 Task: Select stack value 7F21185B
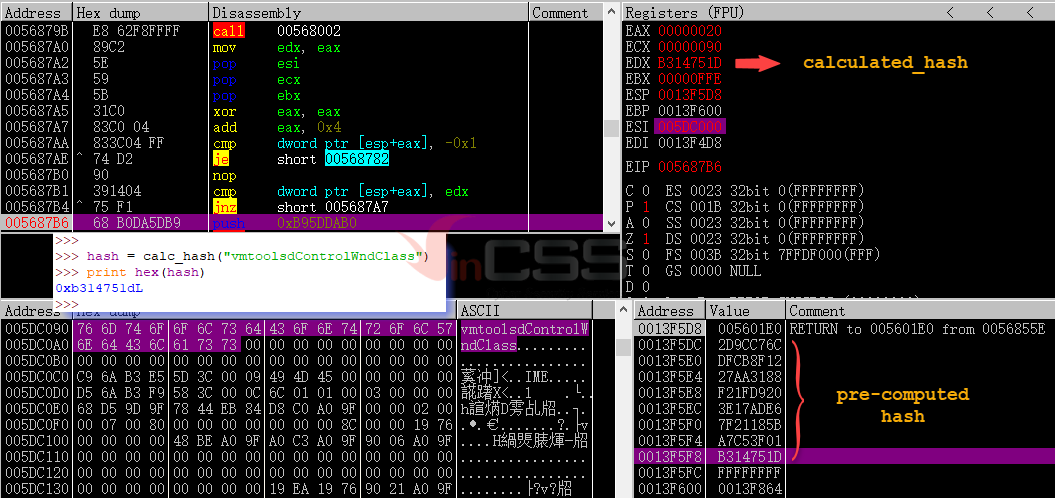[x=749, y=425]
